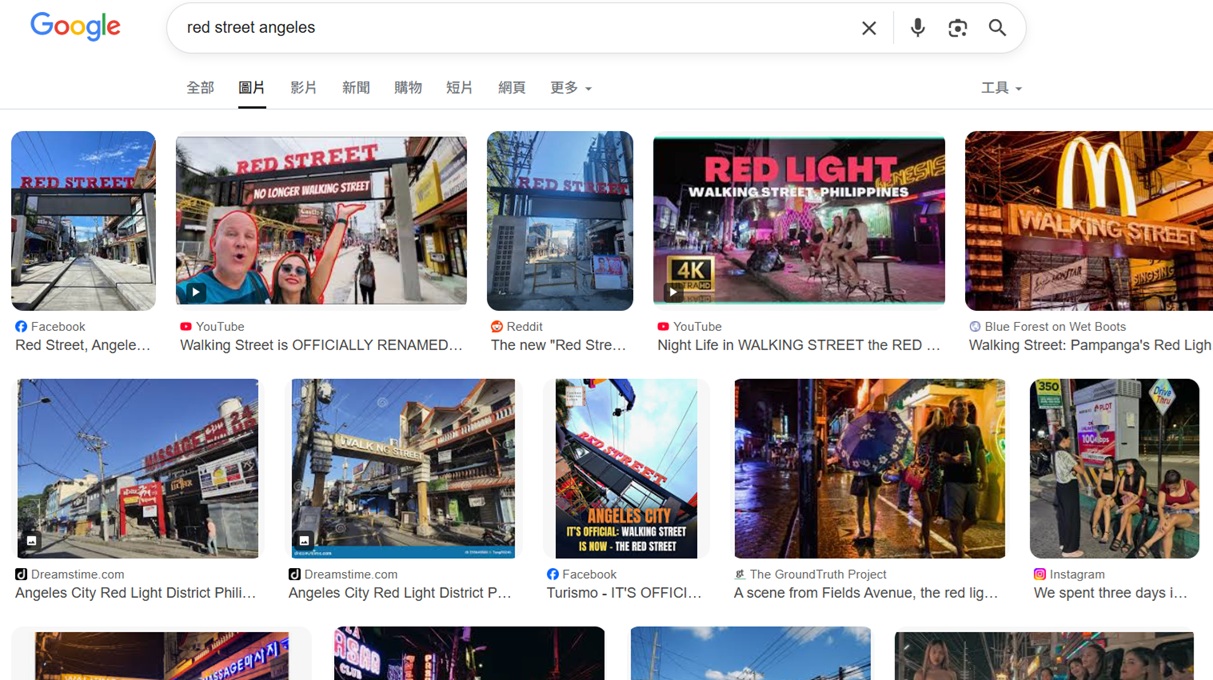The width and height of the screenshot is (1213, 680).
Task: Switch to the 全部 tab
Action: pyautogui.click(x=200, y=88)
